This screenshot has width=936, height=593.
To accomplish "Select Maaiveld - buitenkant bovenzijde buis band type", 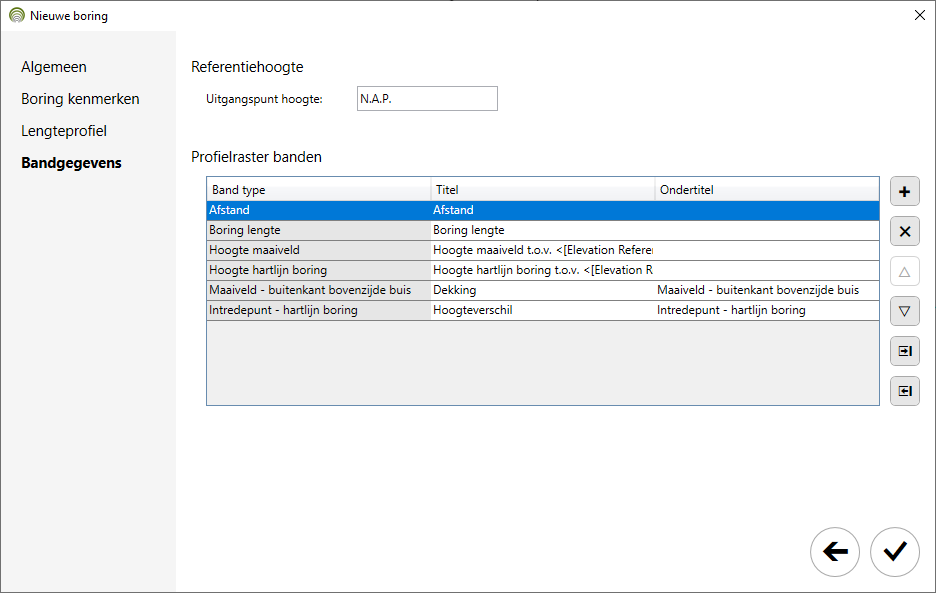I will pyautogui.click(x=318, y=290).
